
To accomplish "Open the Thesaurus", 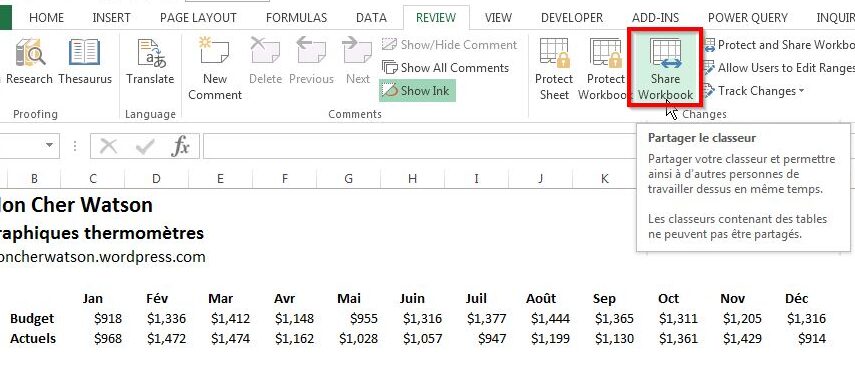I will point(85,62).
